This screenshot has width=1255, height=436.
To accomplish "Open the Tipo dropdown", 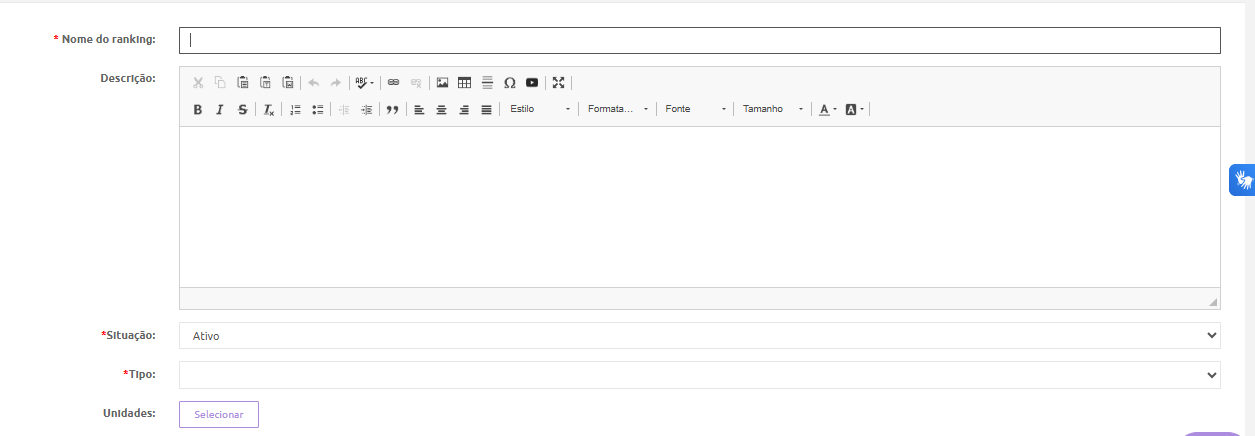I will pos(699,375).
